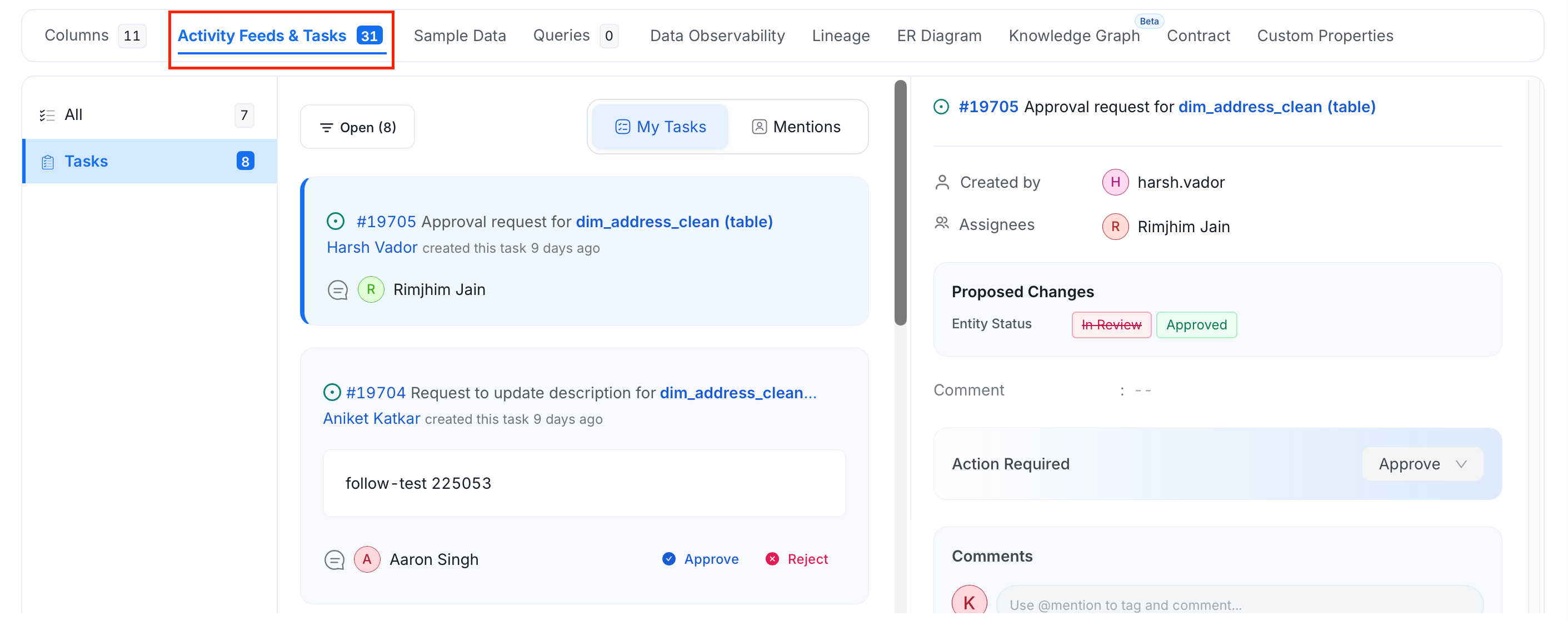The image size is (1568, 621).
Task: Select All in the feed sidebar
Action: [x=149, y=115]
